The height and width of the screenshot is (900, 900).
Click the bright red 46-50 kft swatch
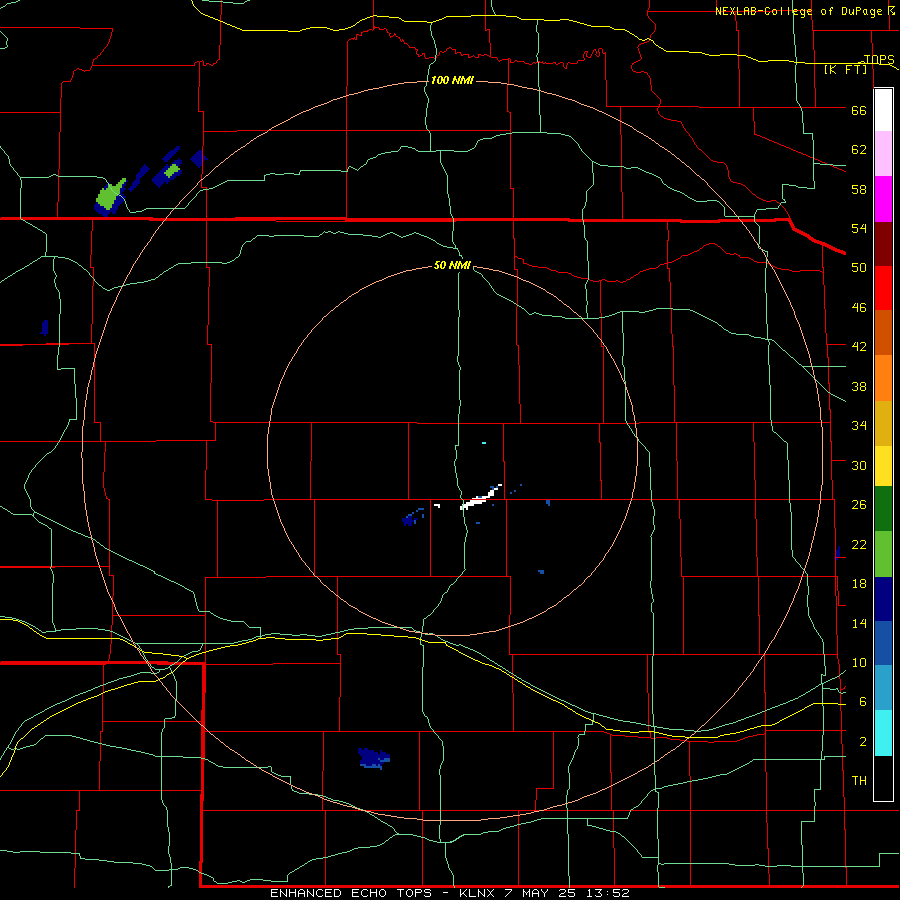click(x=883, y=288)
